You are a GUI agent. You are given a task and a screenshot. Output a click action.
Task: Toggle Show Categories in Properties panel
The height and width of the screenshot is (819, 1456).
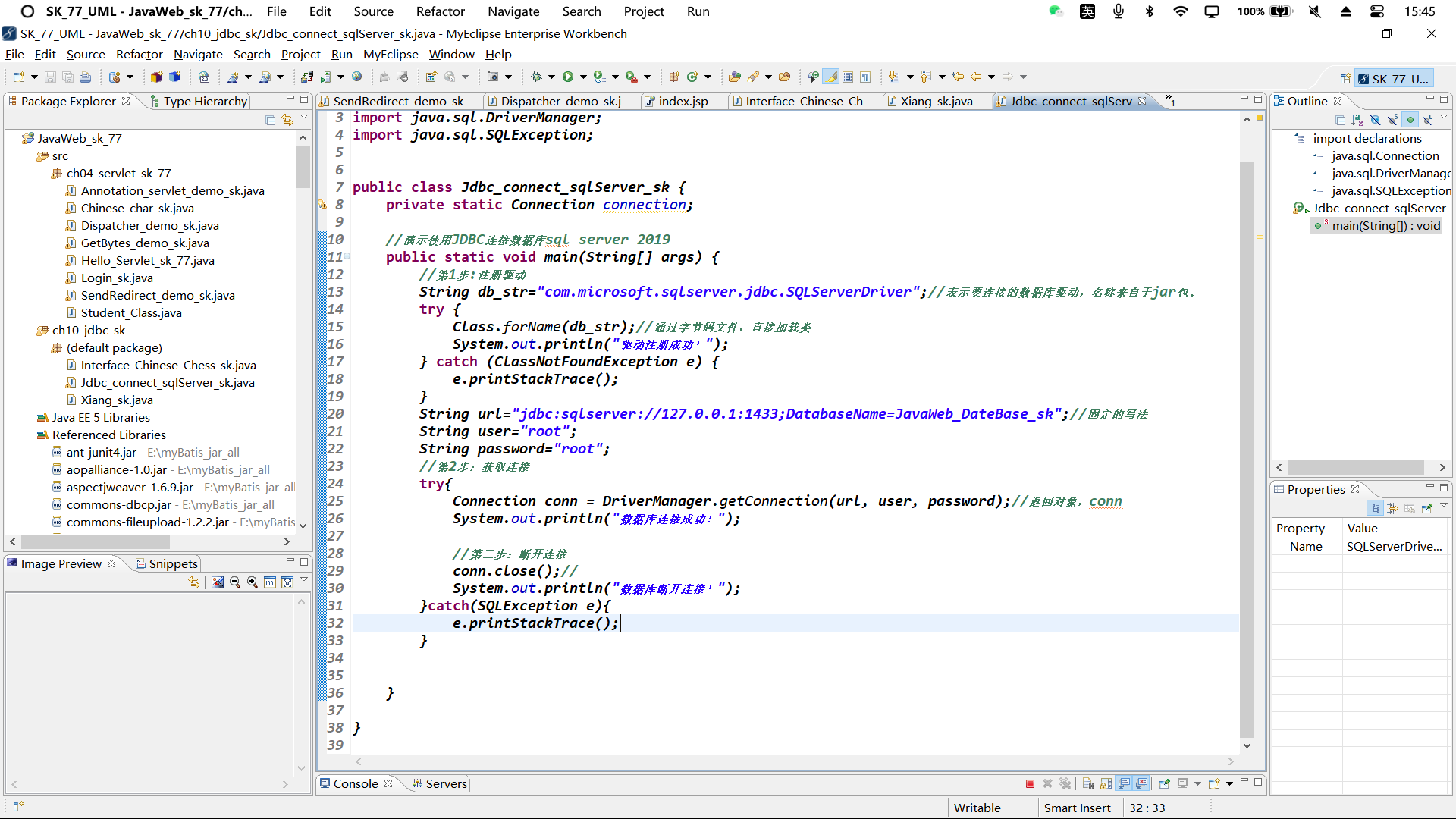click(x=1375, y=508)
